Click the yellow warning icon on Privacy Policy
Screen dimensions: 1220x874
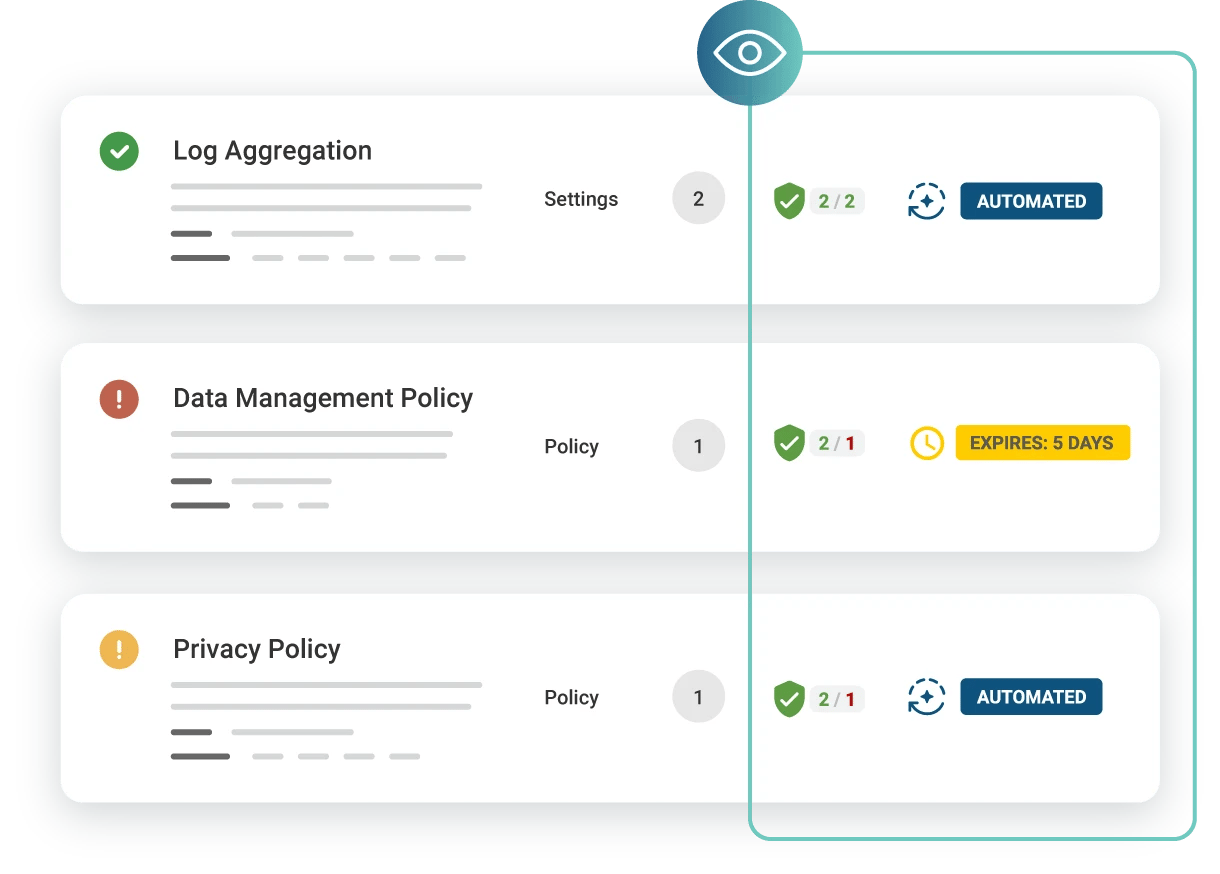pyautogui.click(x=119, y=650)
